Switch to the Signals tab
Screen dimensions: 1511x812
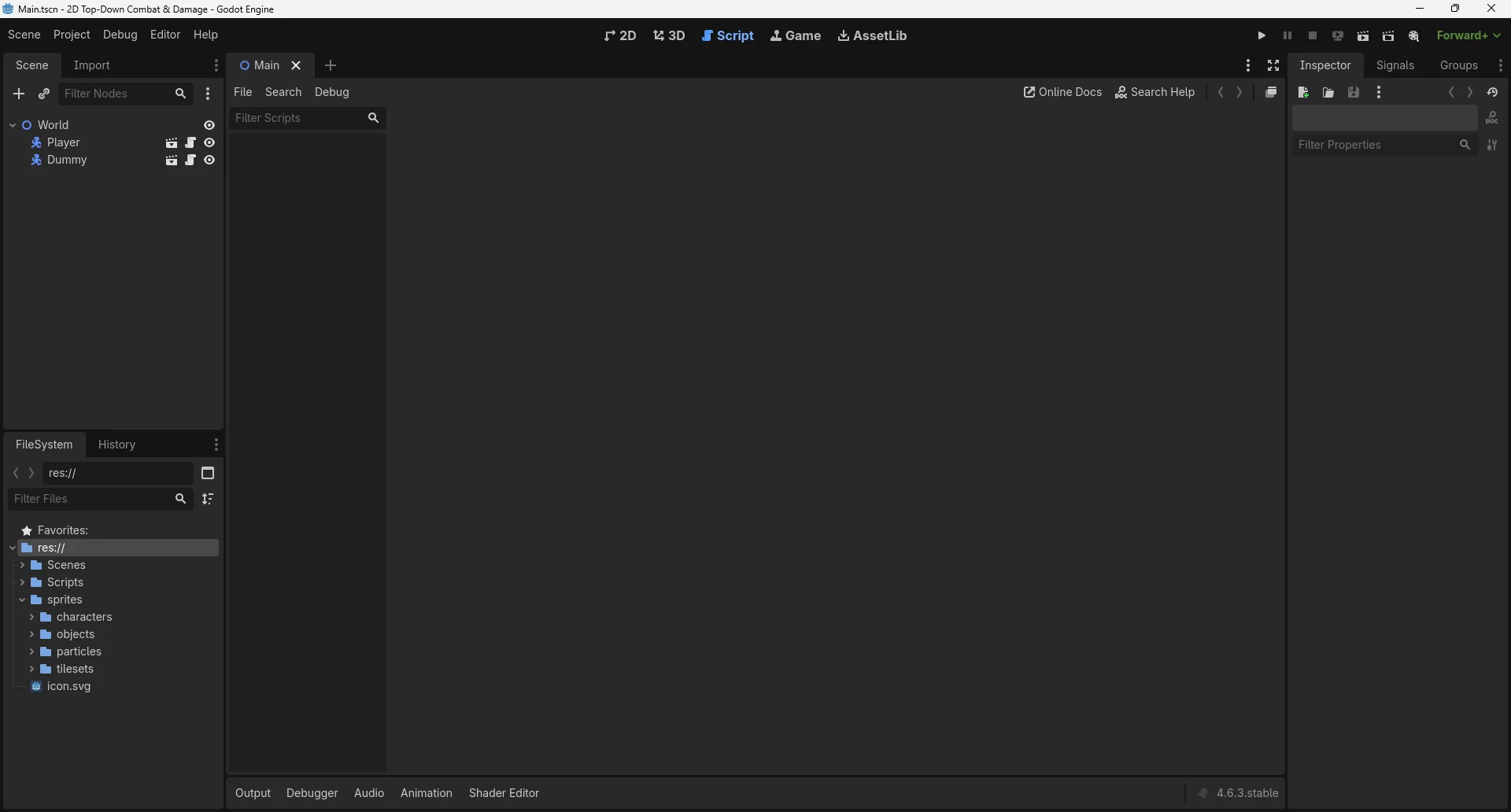pos(1396,65)
